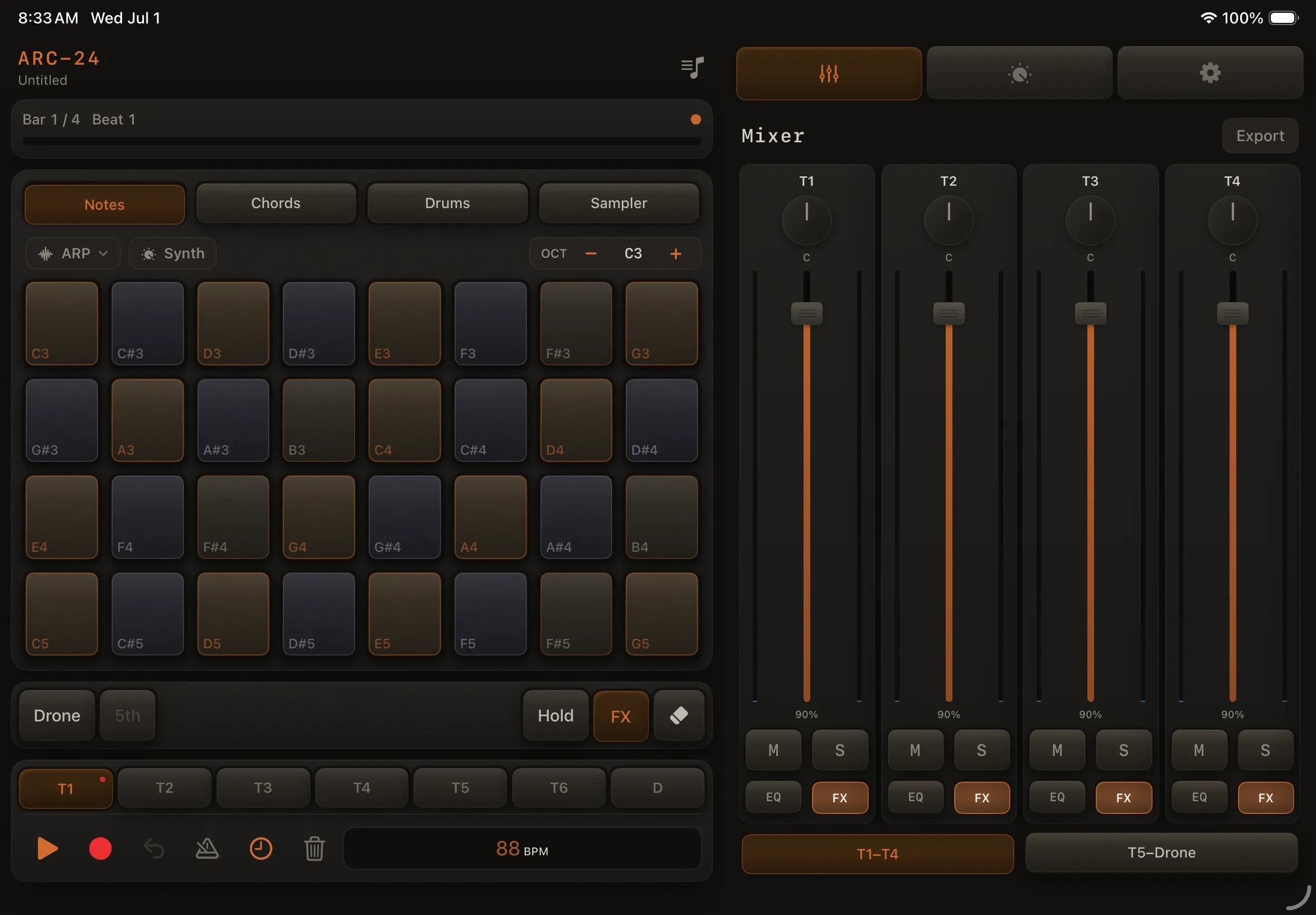This screenshot has width=1316, height=915.
Task: Solo track T1 in the mixer
Action: coord(839,750)
